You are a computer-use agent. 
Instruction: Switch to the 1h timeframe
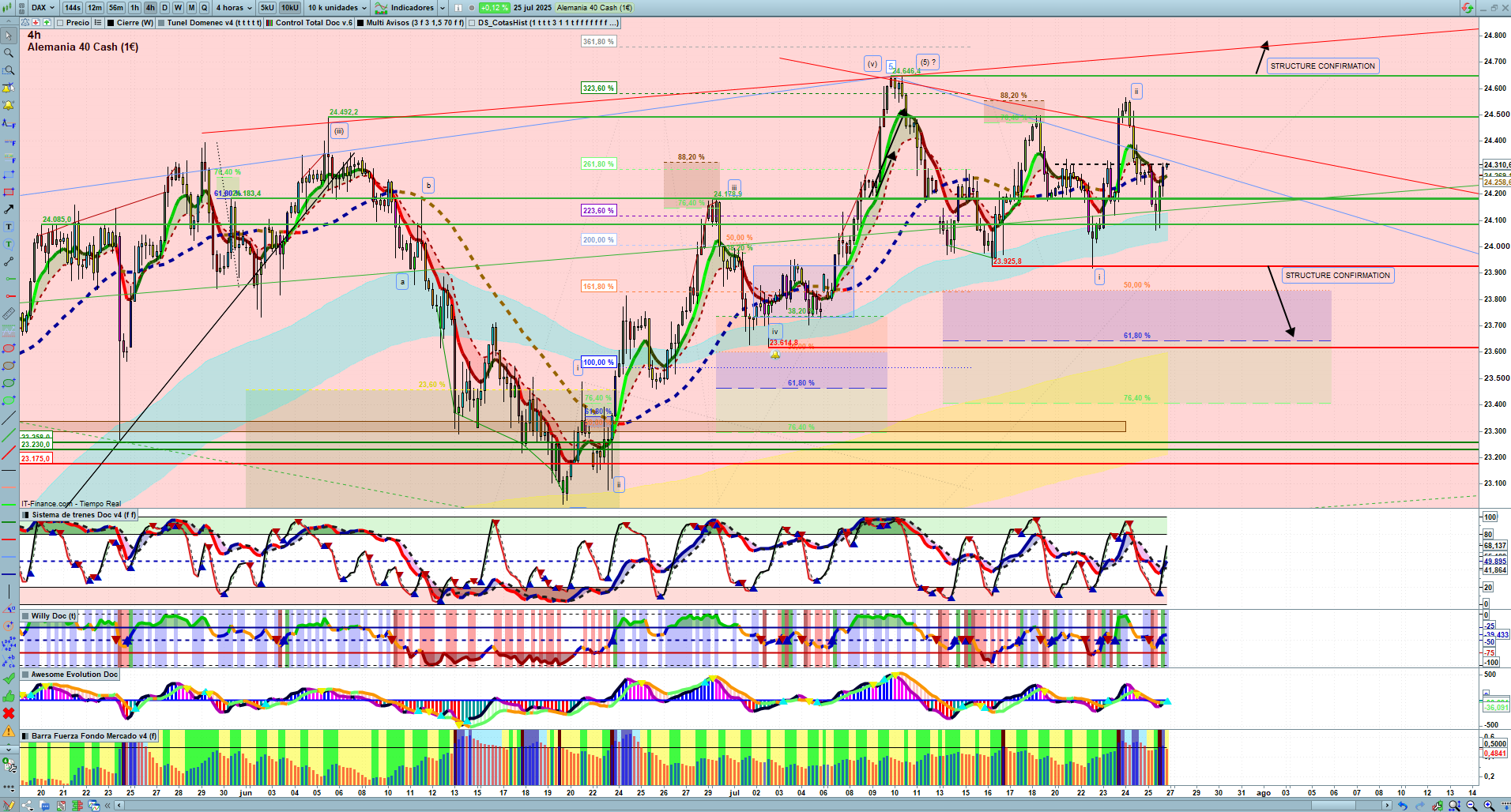point(134,8)
